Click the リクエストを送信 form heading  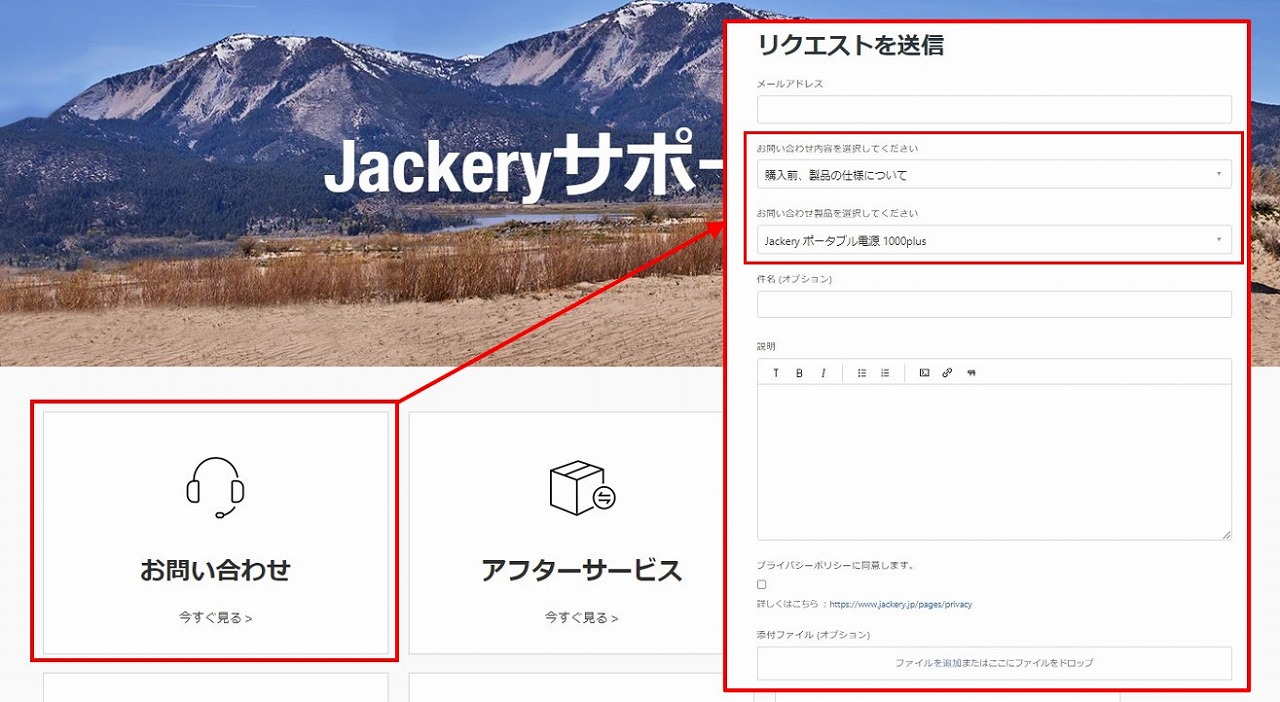[851, 45]
